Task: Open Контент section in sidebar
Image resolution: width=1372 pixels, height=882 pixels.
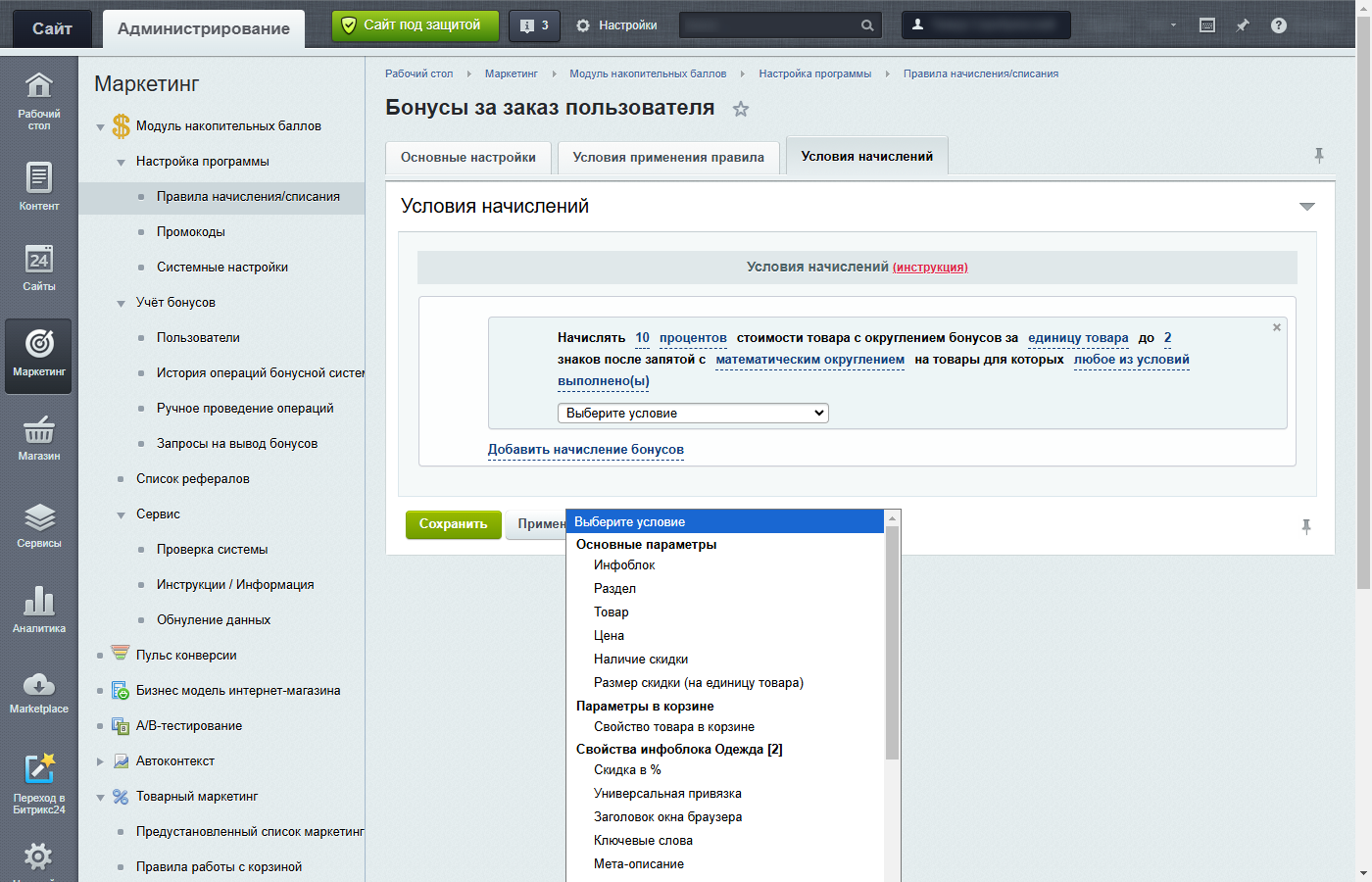Action: 38,186
